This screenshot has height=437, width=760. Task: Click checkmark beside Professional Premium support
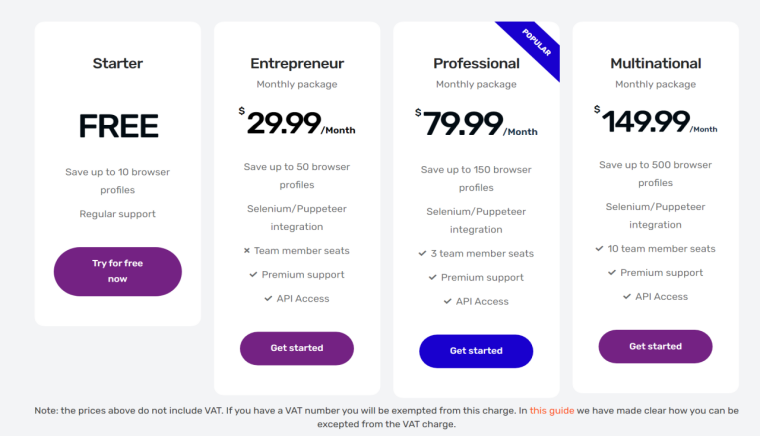tap(432, 277)
